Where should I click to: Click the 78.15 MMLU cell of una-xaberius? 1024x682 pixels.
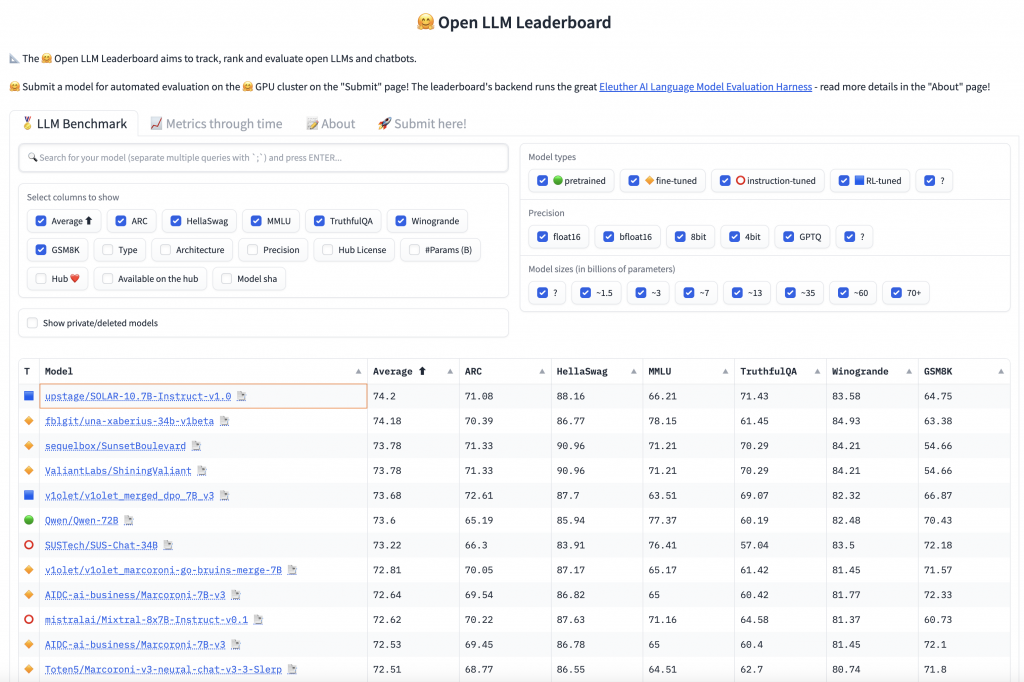pyautogui.click(x=688, y=421)
